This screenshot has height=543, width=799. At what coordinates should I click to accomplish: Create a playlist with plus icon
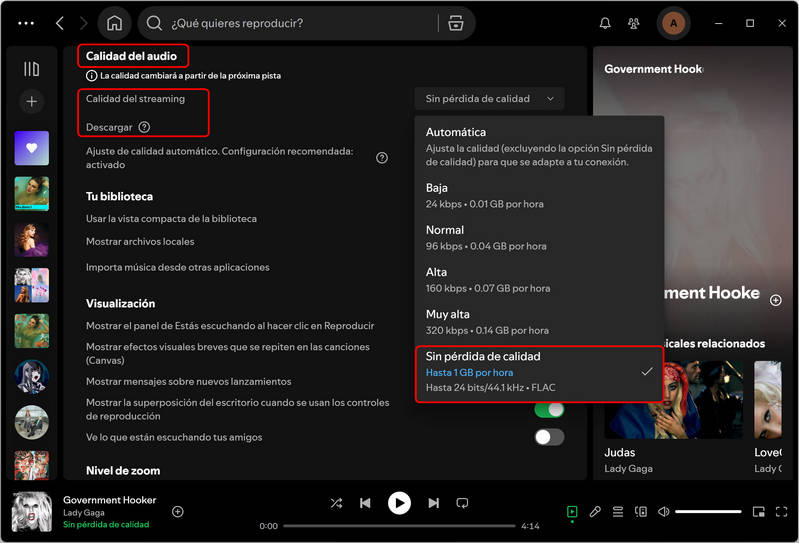[32, 101]
